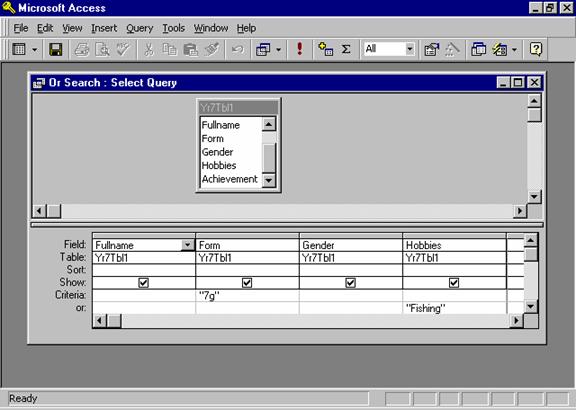Click the Save floppy disk icon

coord(56,49)
